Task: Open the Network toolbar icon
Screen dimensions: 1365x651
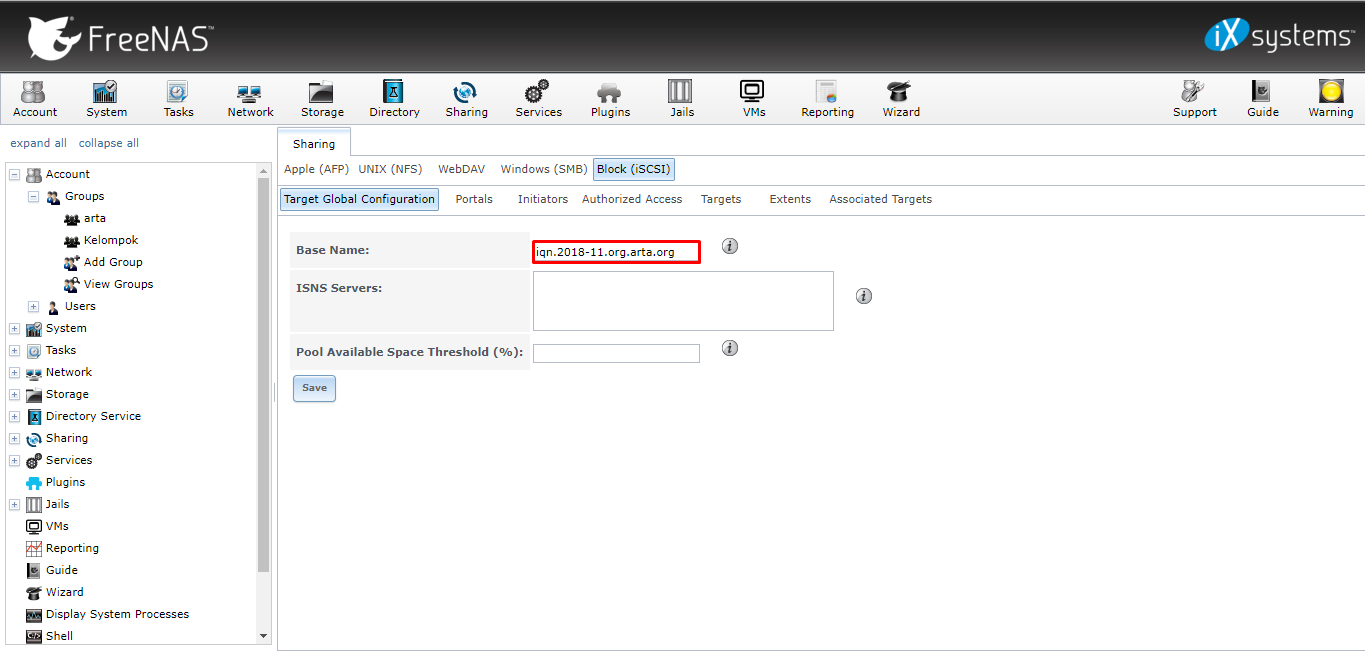Action: pyautogui.click(x=249, y=98)
